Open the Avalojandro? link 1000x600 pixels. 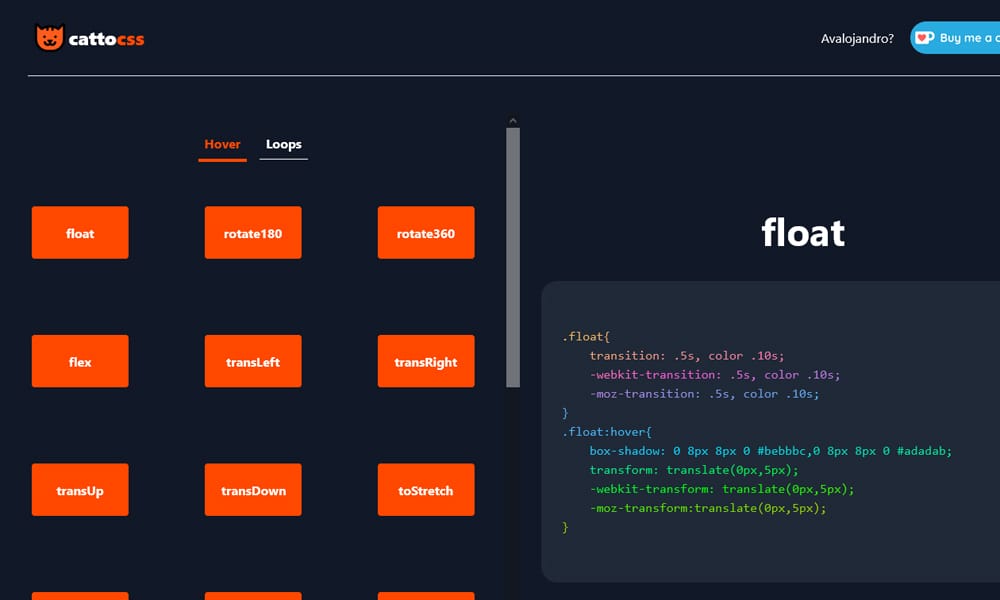tap(857, 38)
